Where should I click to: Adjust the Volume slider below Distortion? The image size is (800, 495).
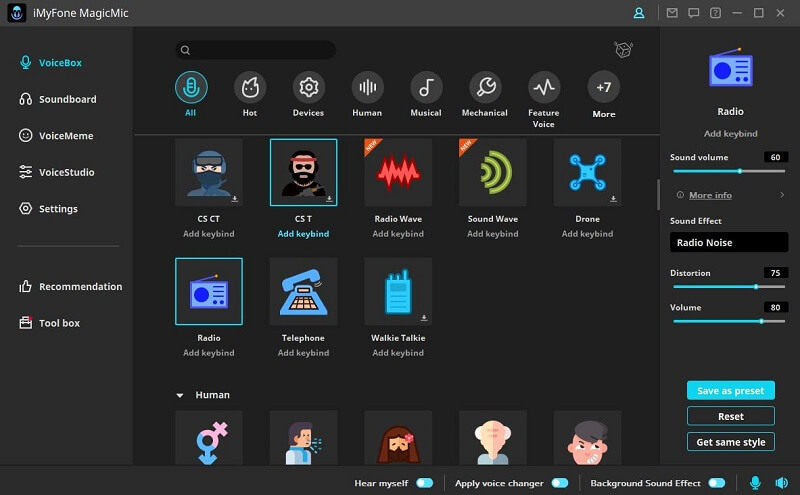coord(729,321)
